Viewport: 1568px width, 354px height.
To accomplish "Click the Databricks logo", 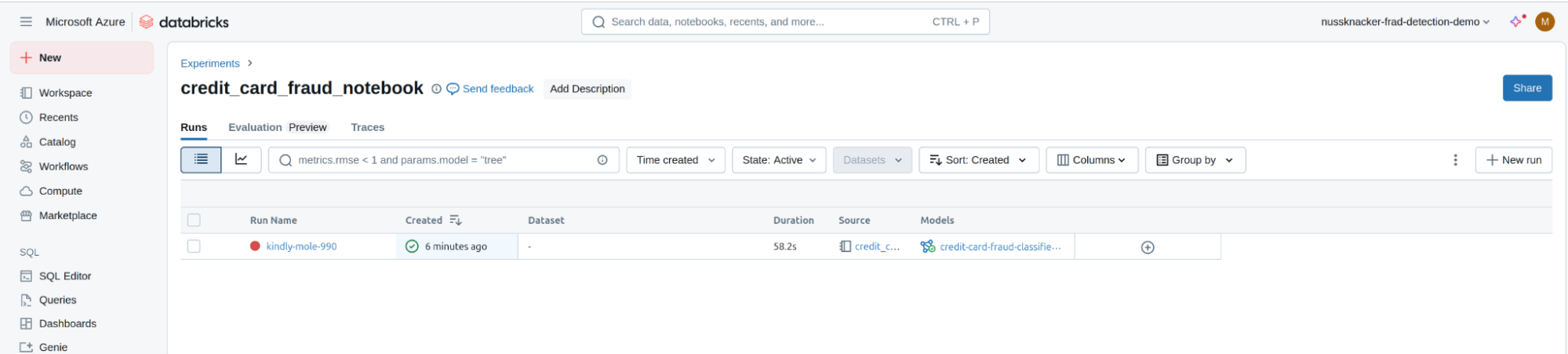I will [184, 22].
